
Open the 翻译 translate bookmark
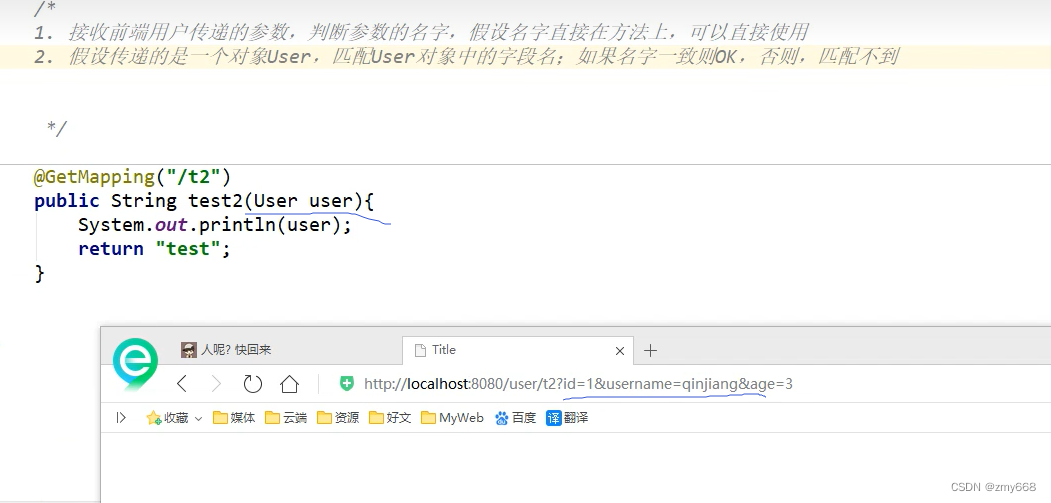point(567,418)
